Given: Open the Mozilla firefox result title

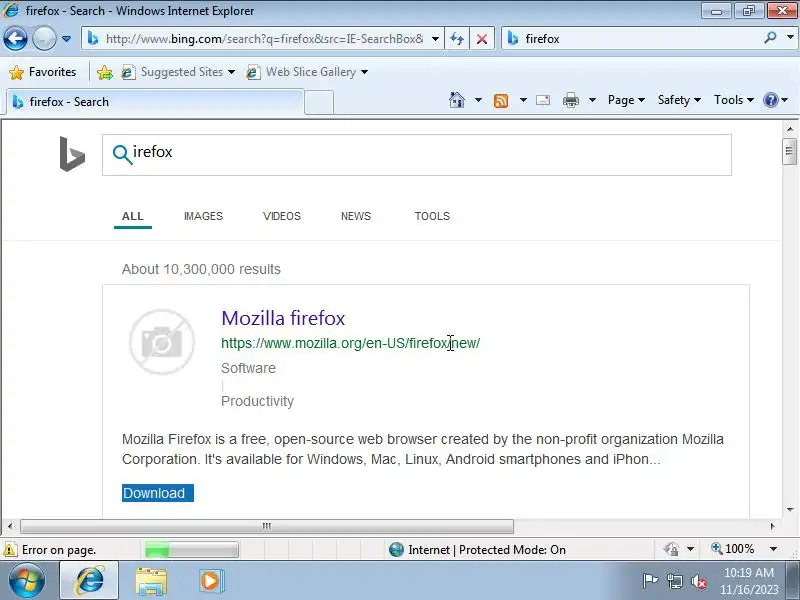Looking at the screenshot, I should click(x=283, y=318).
